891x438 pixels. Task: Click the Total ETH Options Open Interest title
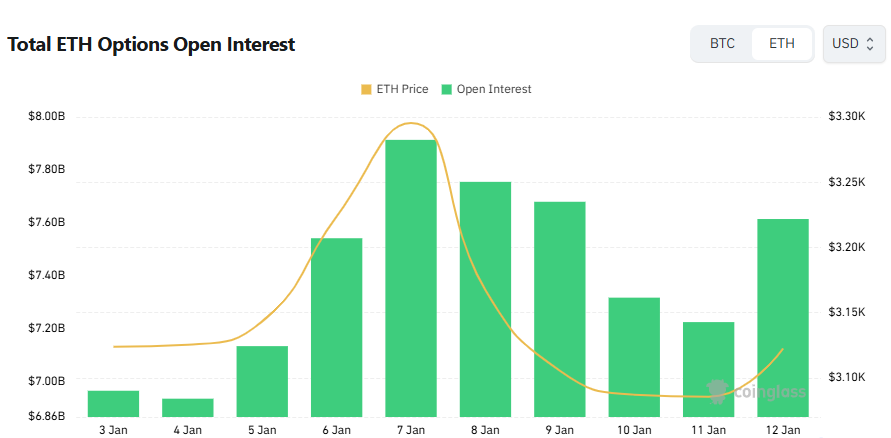coord(151,45)
